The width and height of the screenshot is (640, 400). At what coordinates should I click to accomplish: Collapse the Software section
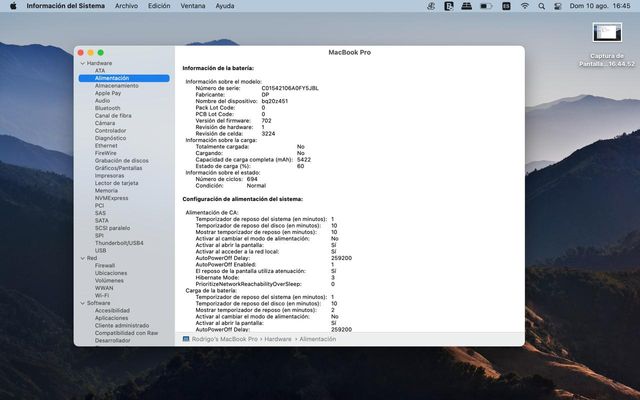[83, 303]
